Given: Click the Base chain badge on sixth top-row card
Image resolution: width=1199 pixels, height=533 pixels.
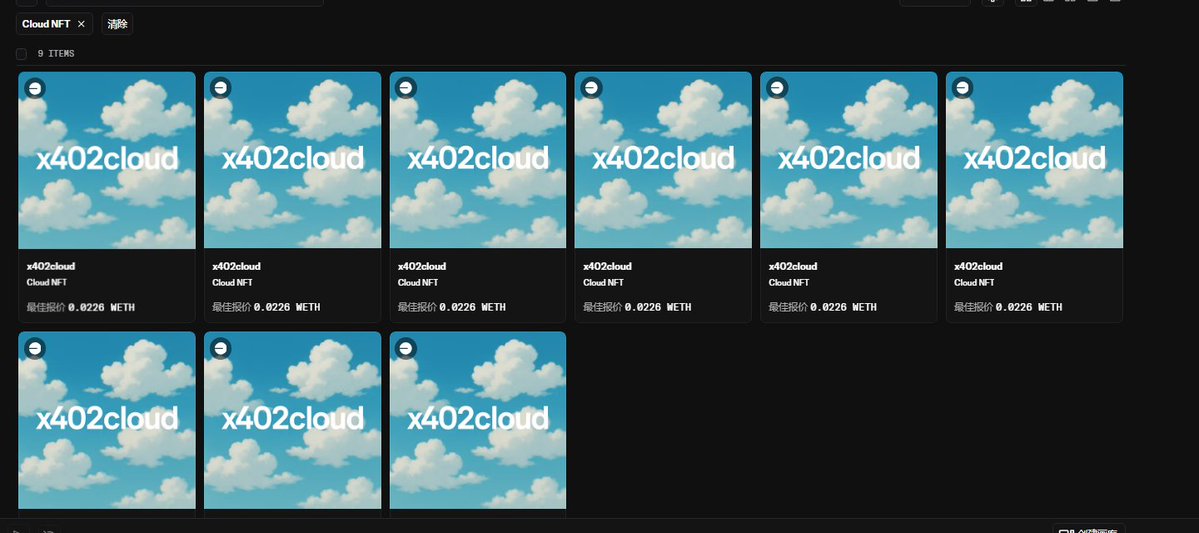Looking at the screenshot, I should tap(962, 89).
